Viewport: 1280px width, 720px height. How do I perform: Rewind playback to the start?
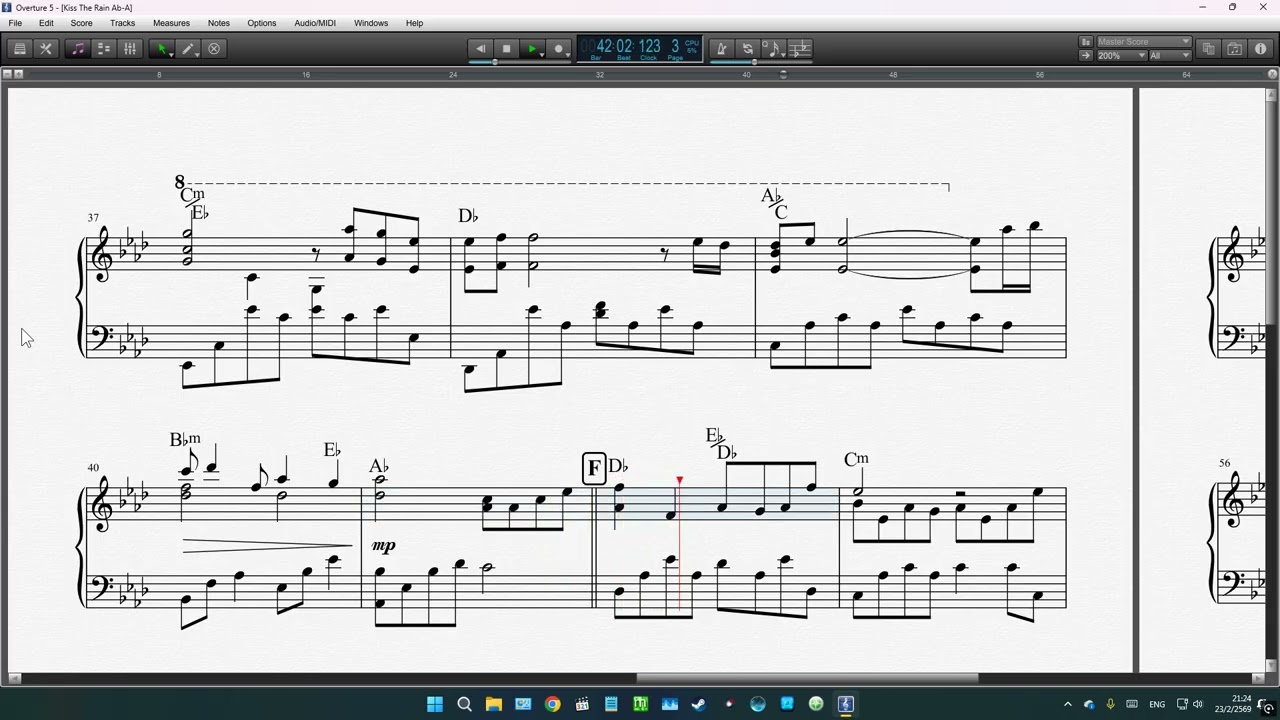tap(481, 48)
